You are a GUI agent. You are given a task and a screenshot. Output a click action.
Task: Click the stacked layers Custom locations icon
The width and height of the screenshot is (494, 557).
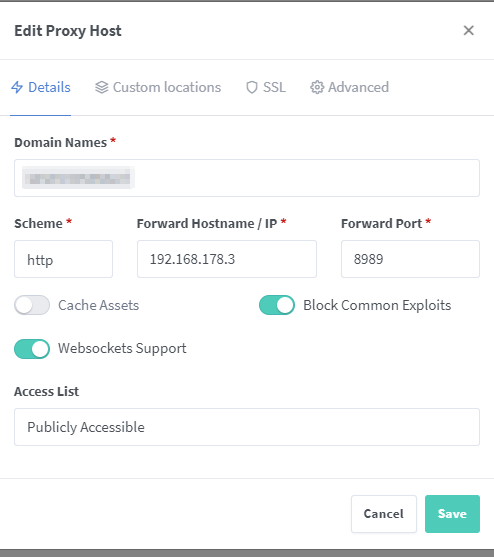pyautogui.click(x=102, y=87)
